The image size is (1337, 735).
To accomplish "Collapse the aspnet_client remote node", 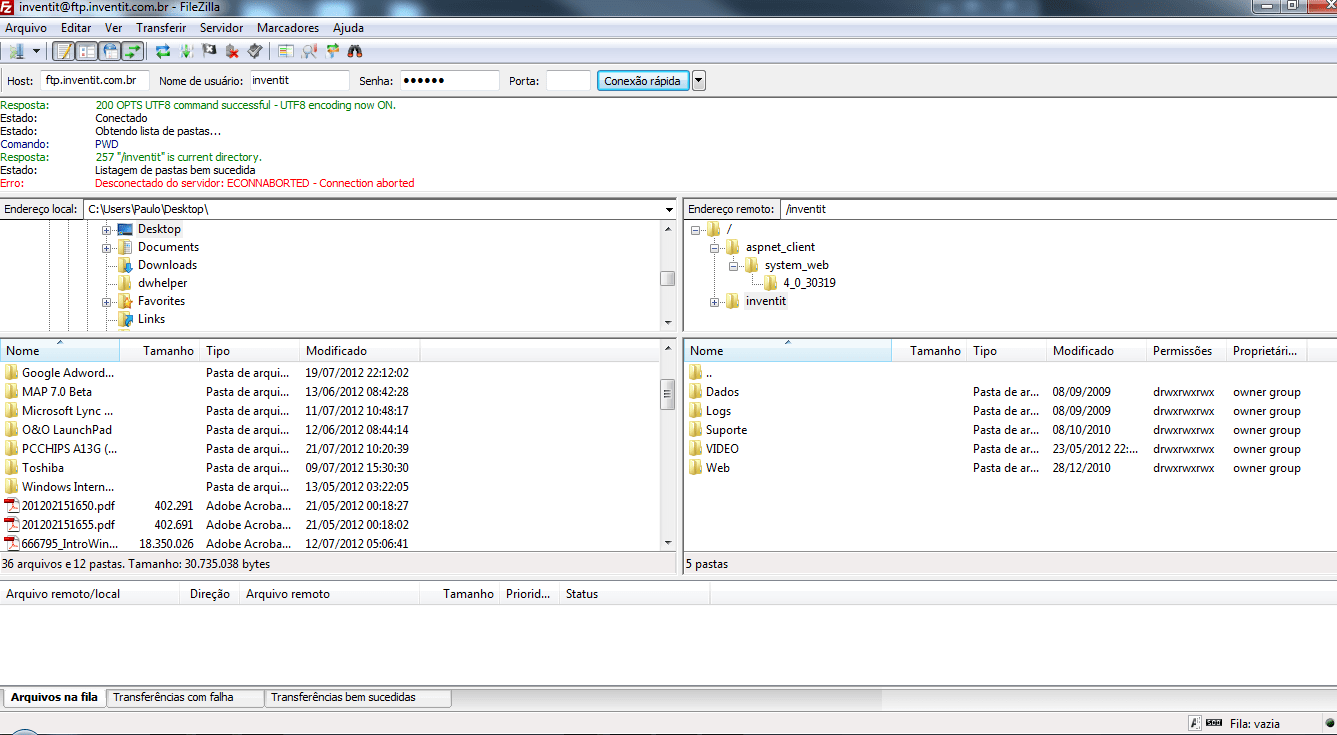I will 715,247.
